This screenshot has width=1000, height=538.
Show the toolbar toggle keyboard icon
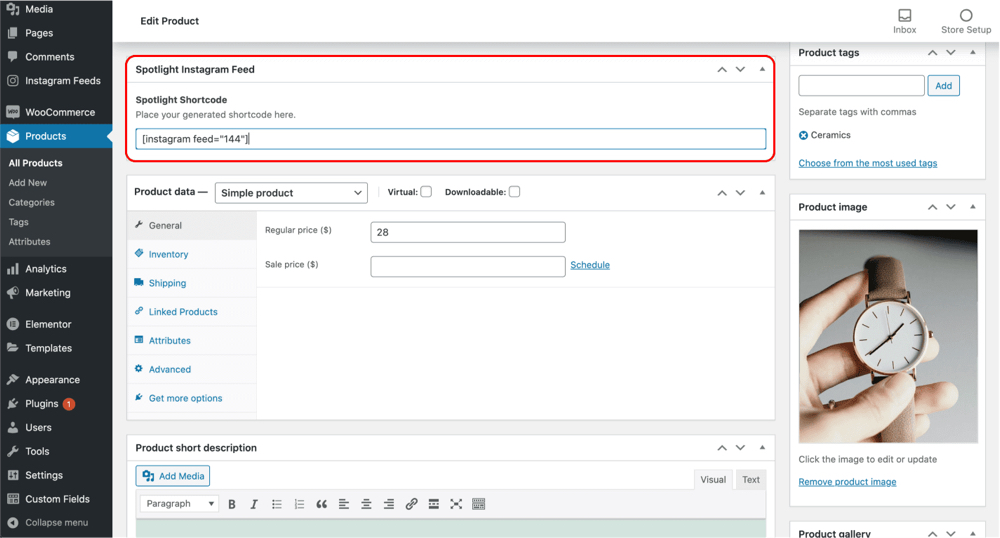[478, 504]
